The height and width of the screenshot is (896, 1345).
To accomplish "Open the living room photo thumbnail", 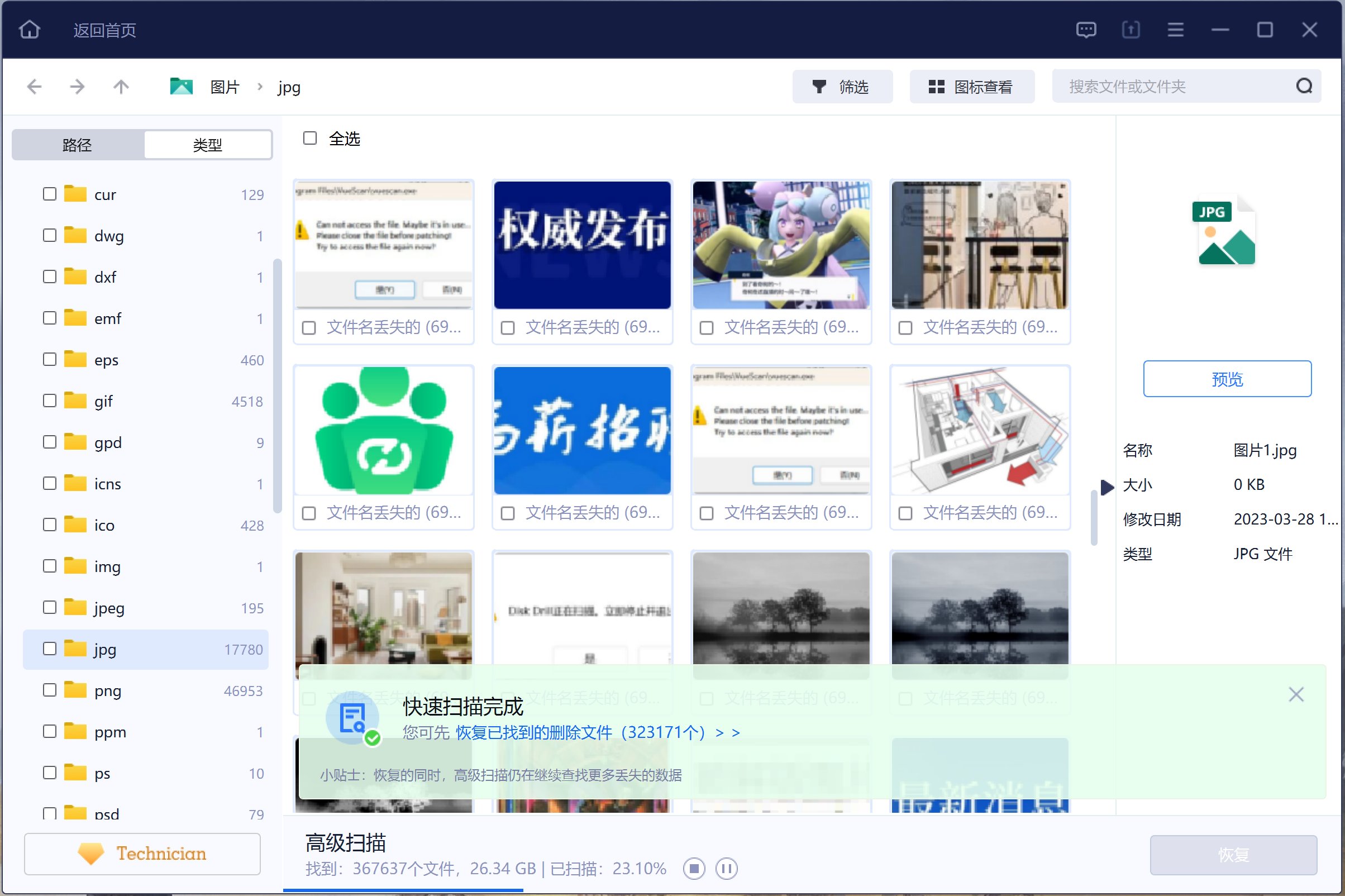I will [x=383, y=616].
